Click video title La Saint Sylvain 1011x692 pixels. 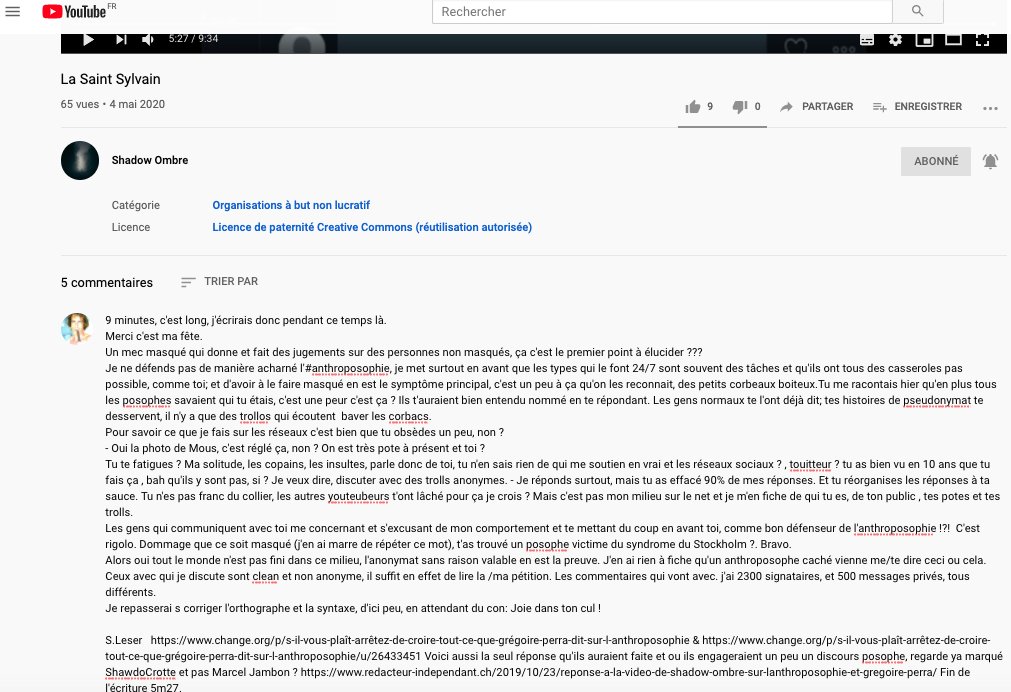click(110, 79)
